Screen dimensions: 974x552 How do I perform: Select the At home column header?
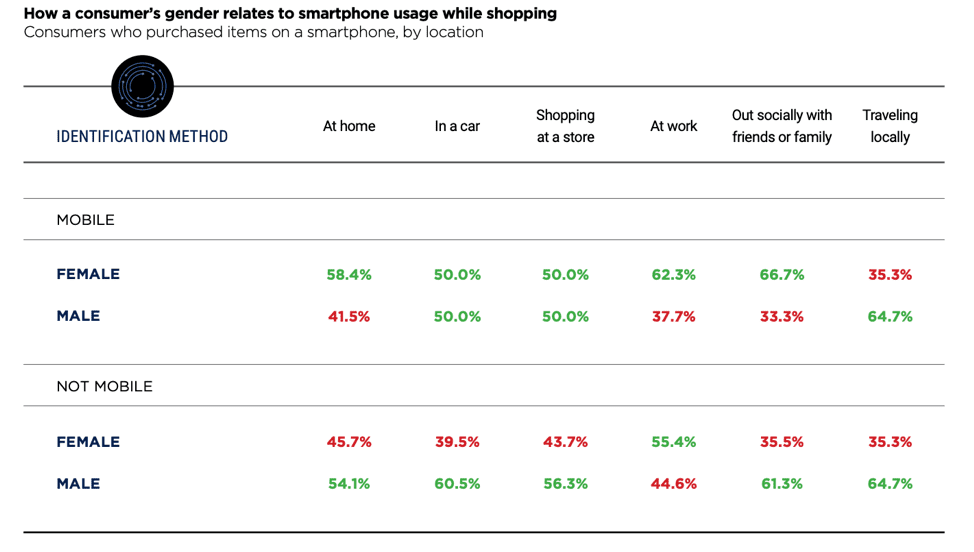pyautogui.click(x=349, y=127)
